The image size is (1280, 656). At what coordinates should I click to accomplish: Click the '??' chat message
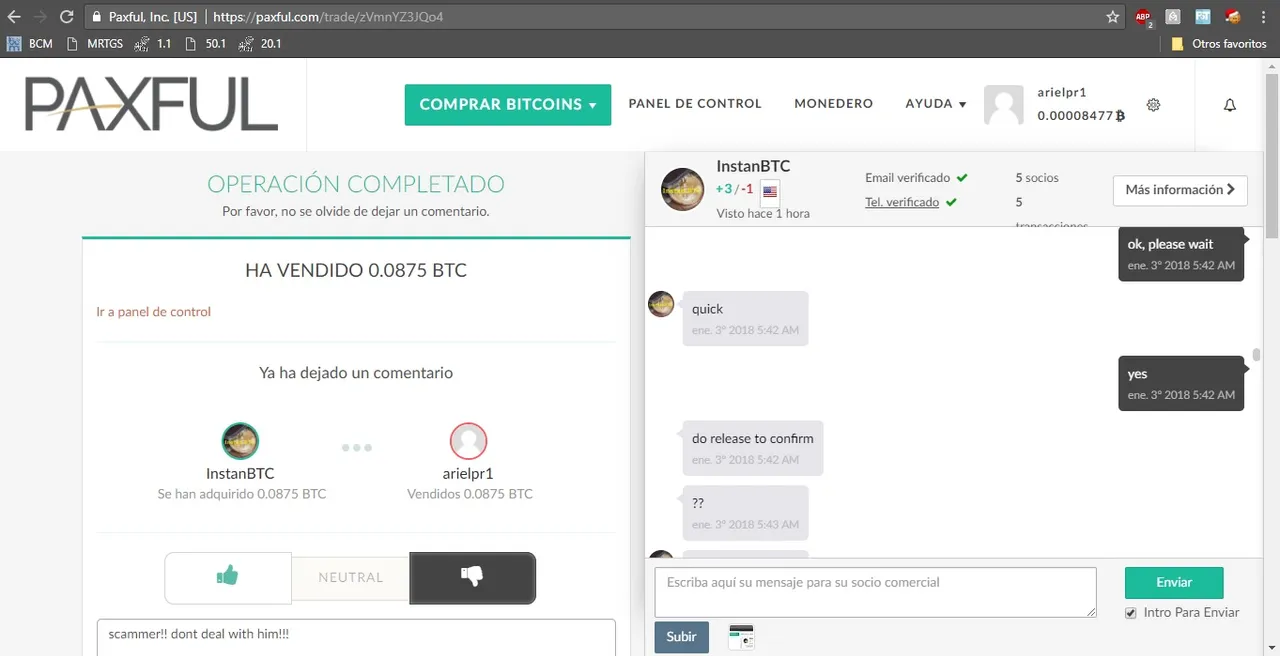coord(744,513)
